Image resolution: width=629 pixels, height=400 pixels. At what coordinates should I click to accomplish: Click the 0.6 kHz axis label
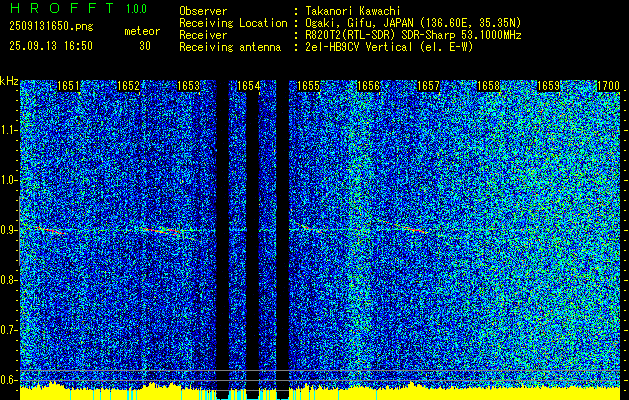coord(8,380)
